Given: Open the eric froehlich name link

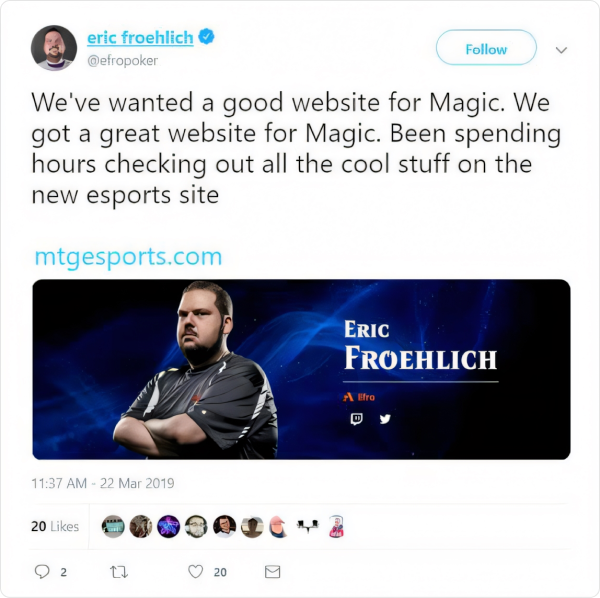Looking at the screenshot, I should point(140,37).
